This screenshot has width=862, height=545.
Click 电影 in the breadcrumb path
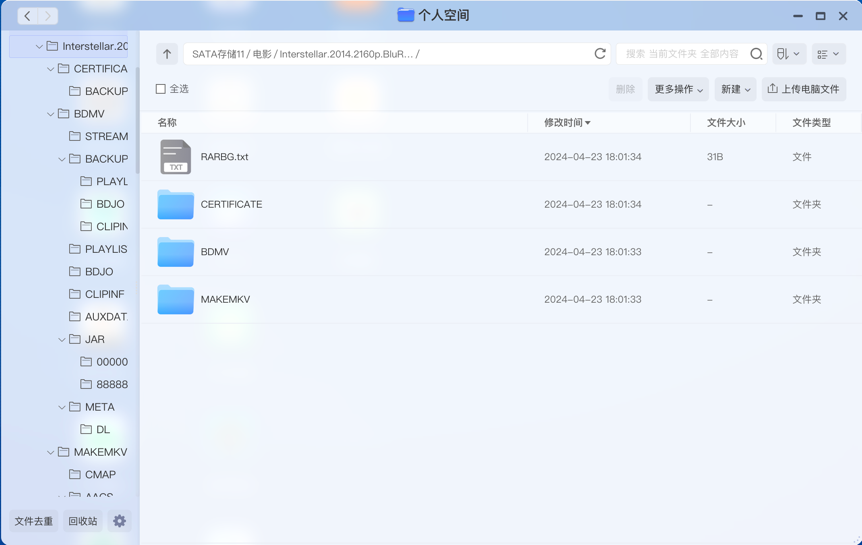coord(262,54)
